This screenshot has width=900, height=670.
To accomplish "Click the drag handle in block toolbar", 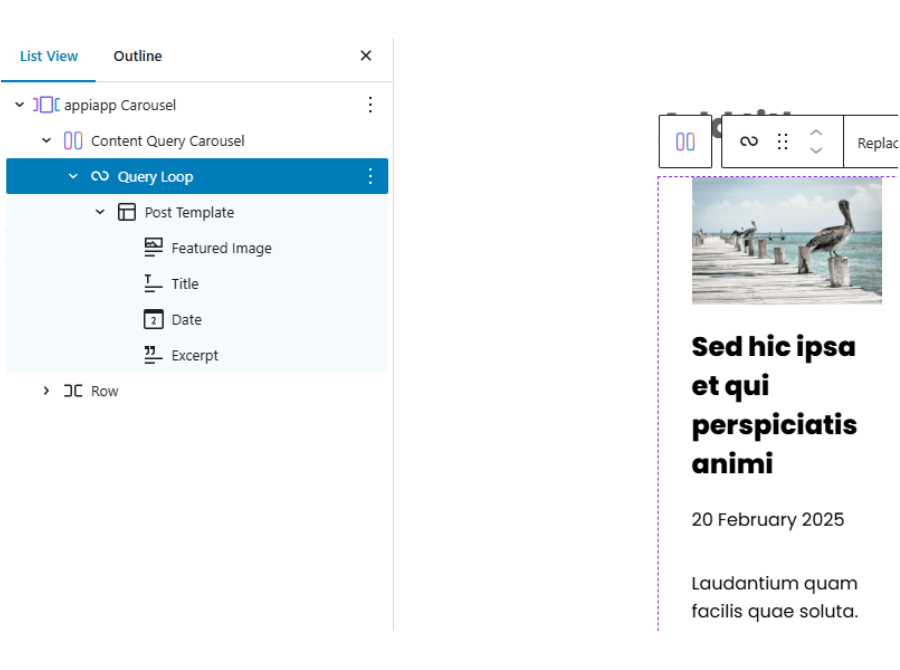I will pos(783,142).
